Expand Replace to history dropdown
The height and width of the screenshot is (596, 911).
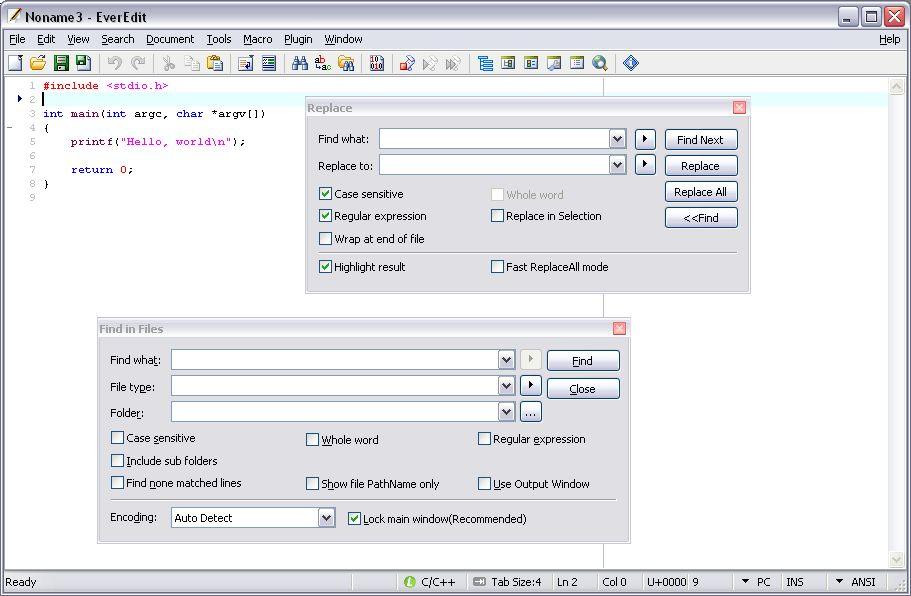(618, 165)
